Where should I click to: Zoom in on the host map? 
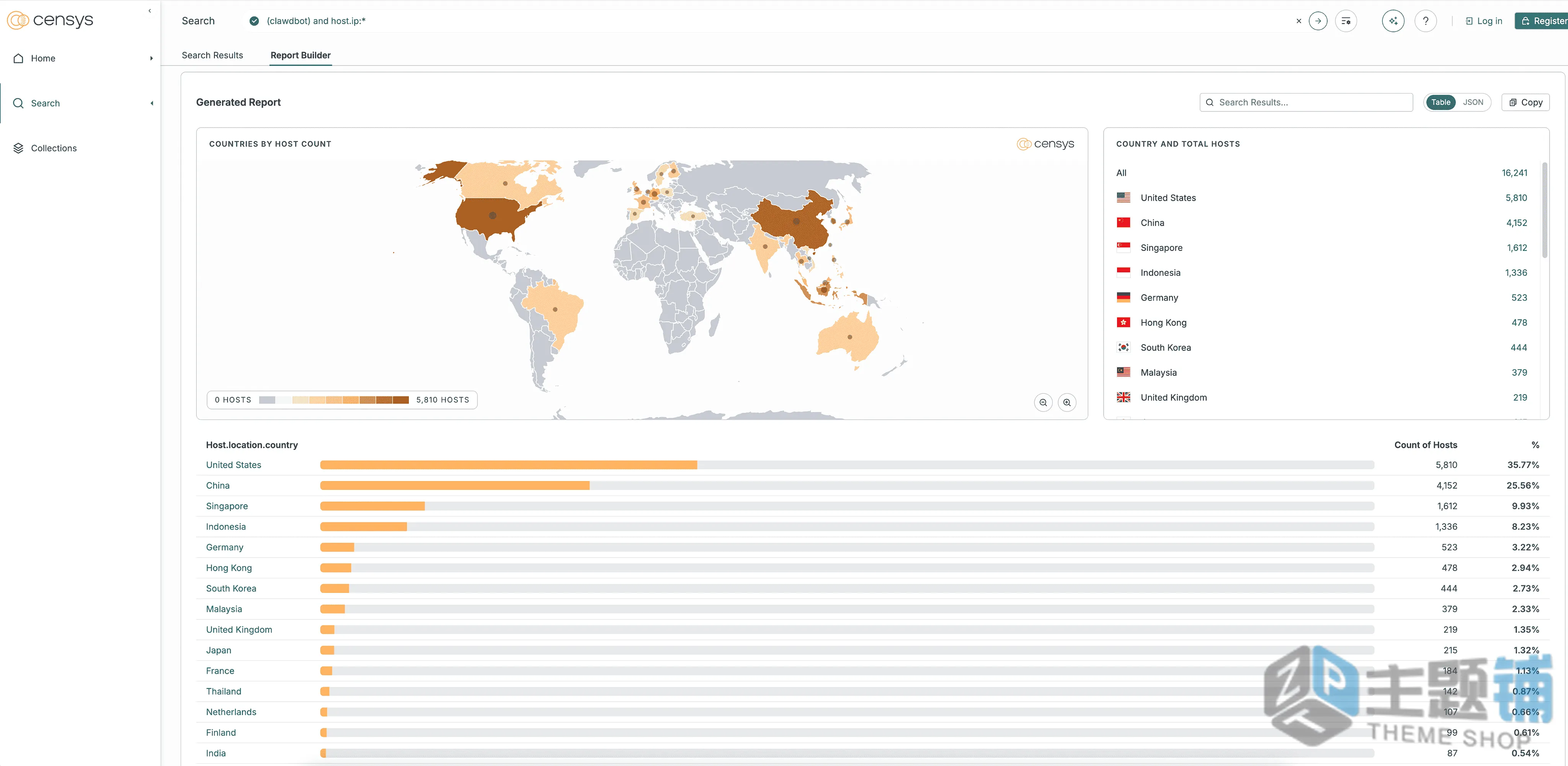pos(1067,403)
